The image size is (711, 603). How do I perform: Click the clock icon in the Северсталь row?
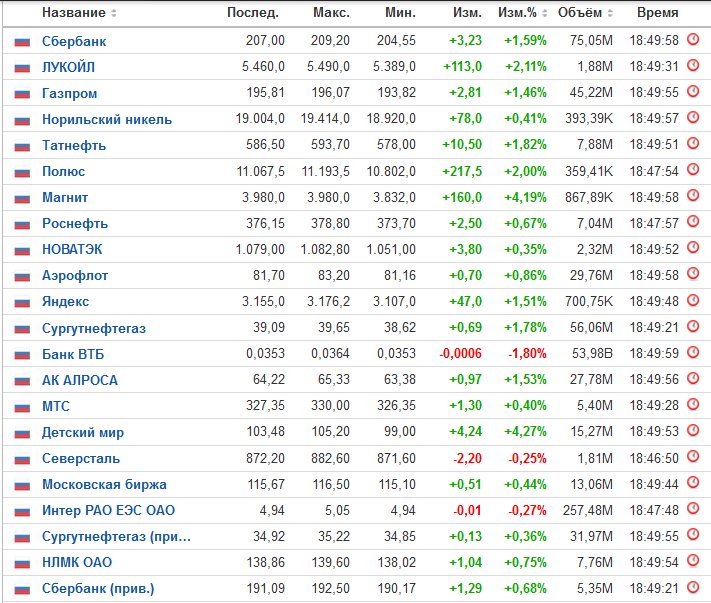693,456
